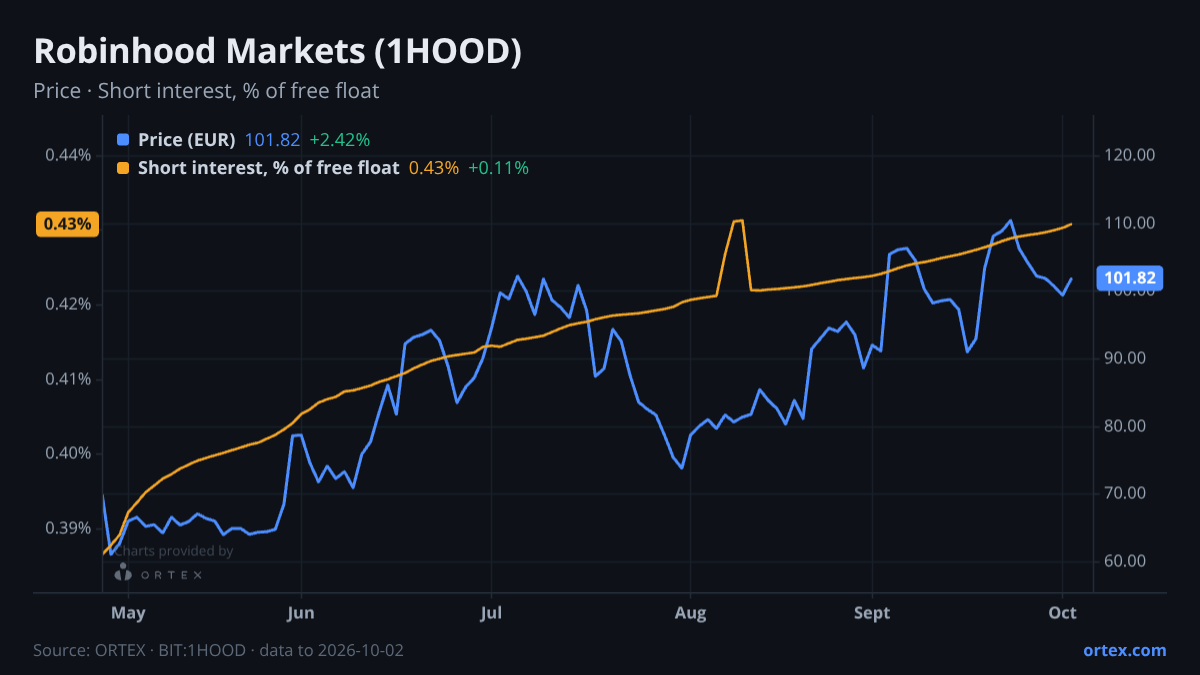Click the blue Price (EUR) legend swatch

click(x=123, y=140)
